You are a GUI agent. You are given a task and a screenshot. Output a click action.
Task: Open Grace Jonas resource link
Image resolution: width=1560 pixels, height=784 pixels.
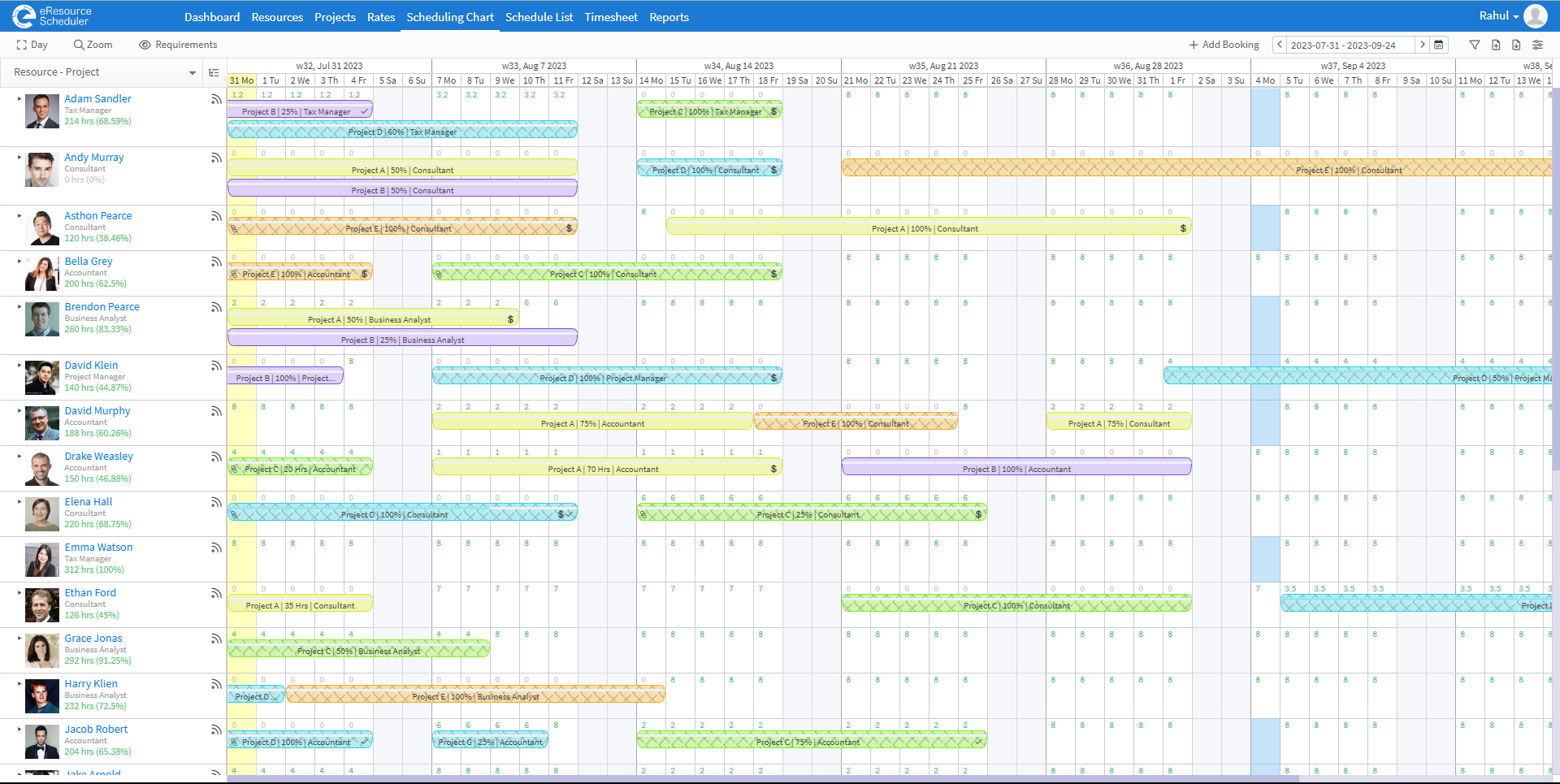[x=93, y=639]
